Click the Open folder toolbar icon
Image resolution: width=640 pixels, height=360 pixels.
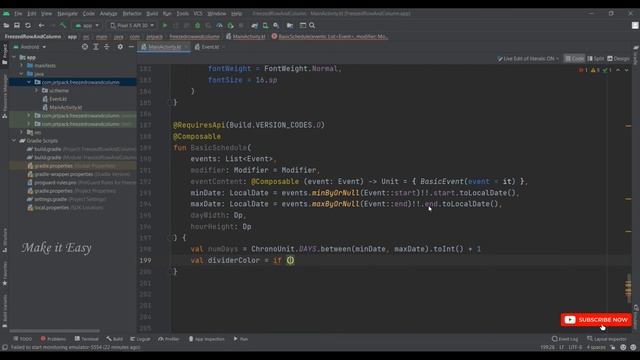coord(6,25)
